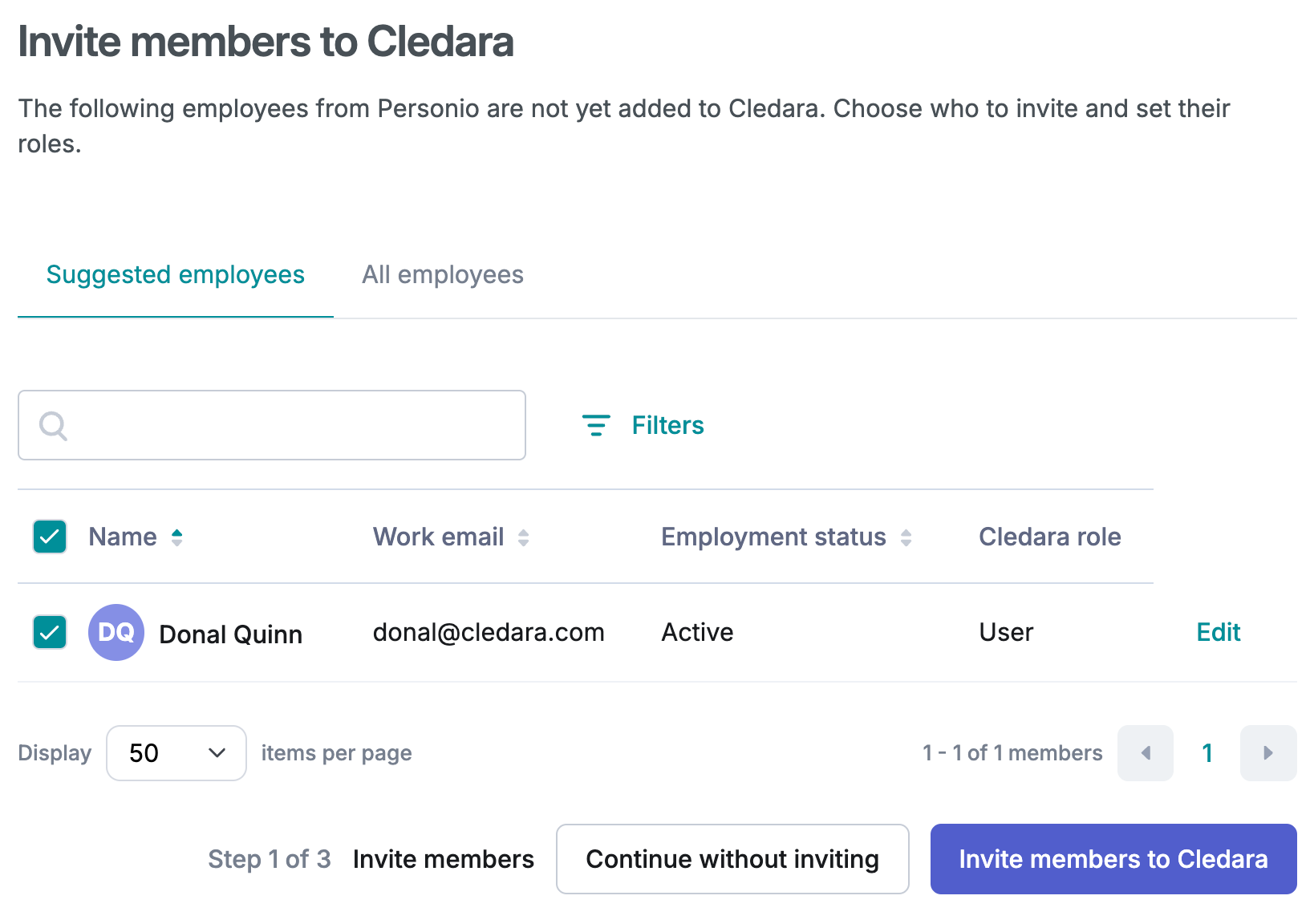Viewport: 1314px width, 924px height.
Task: Switch to the All employees tab
Action: [x=443, y=275]
